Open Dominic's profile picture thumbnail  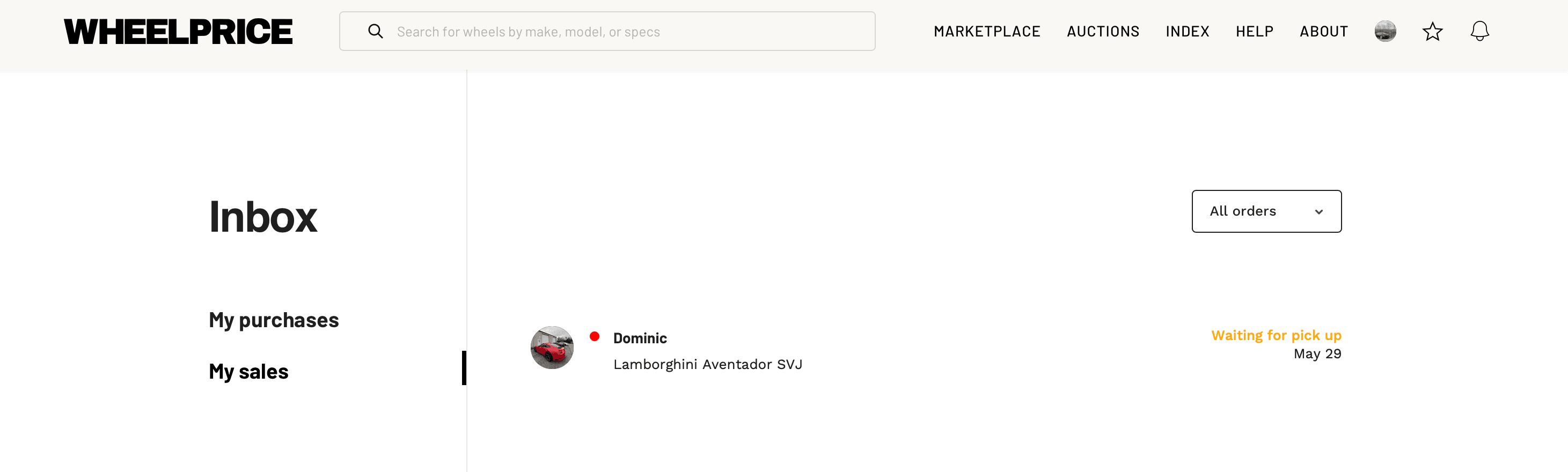coord(552,348)
